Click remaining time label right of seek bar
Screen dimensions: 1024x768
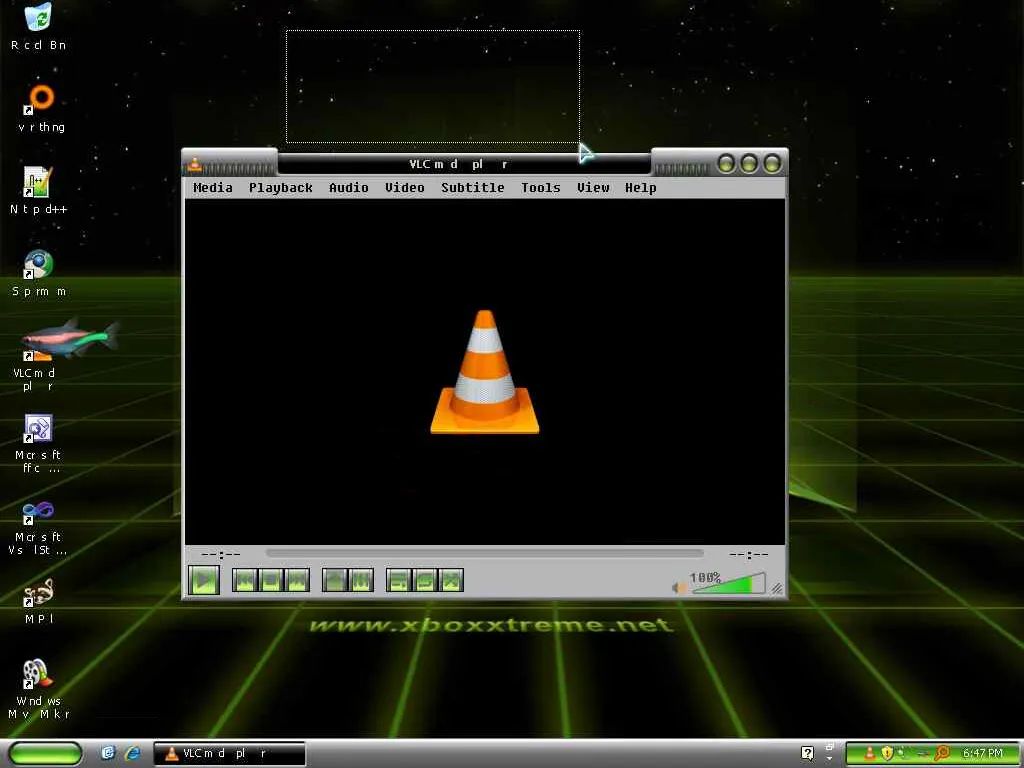[x=748, y=554]
